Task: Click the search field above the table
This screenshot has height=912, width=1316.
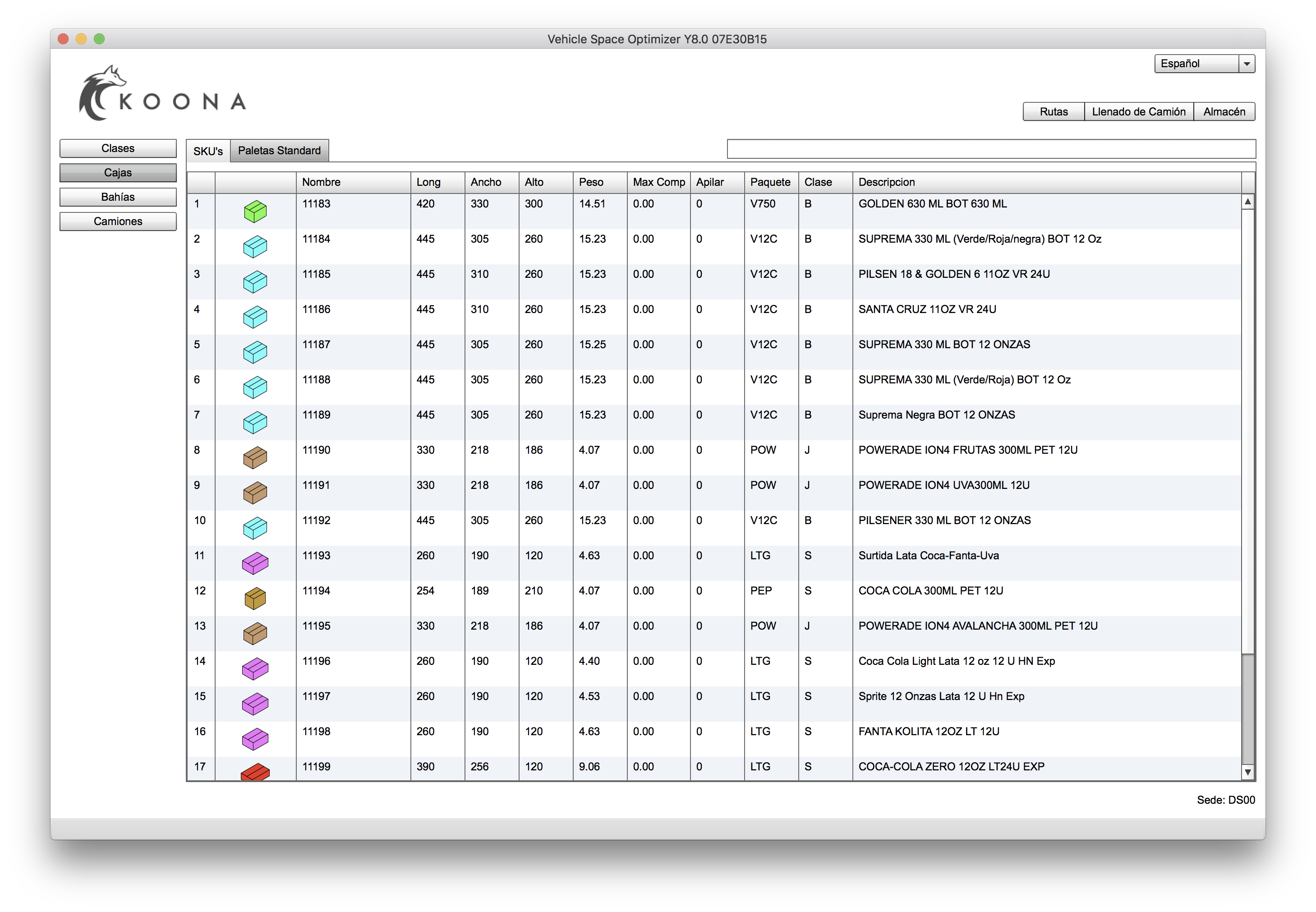Action: pyautogui.click(x=991, y=148)
